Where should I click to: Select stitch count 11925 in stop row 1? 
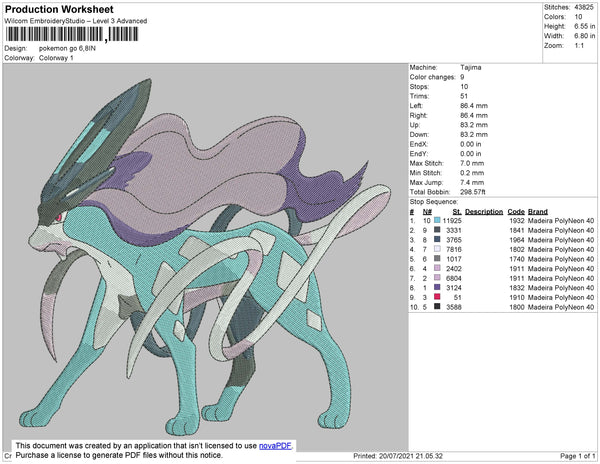(x=452, y=221)
